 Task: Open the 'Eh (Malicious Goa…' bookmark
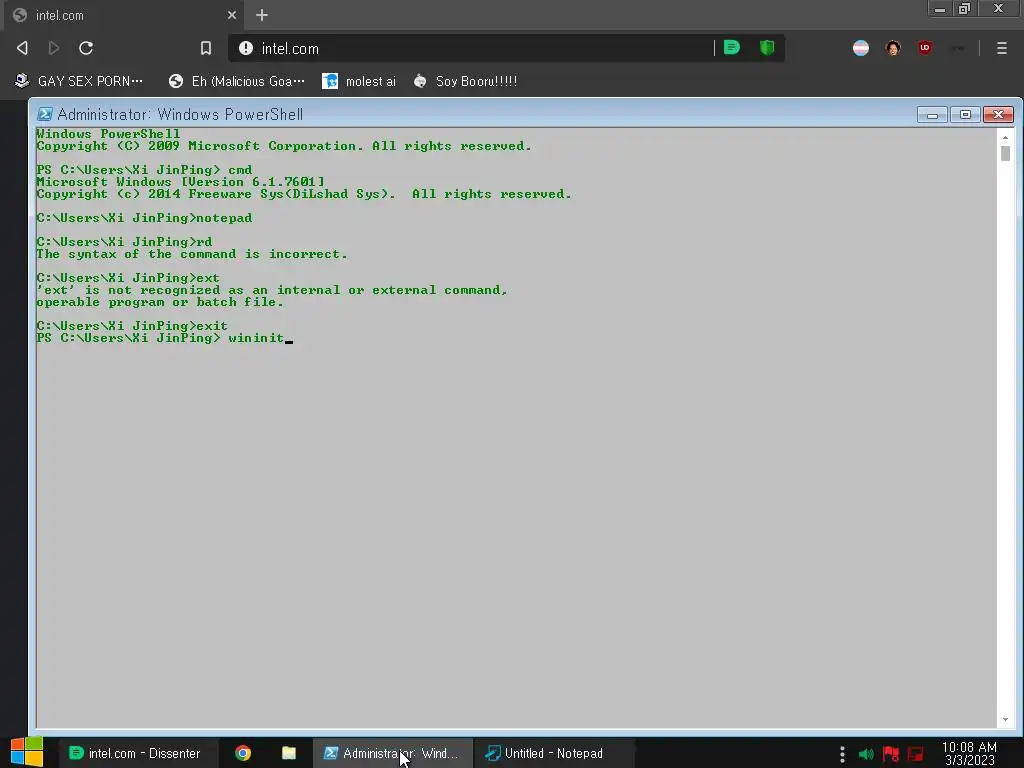[x=236, y=81]
